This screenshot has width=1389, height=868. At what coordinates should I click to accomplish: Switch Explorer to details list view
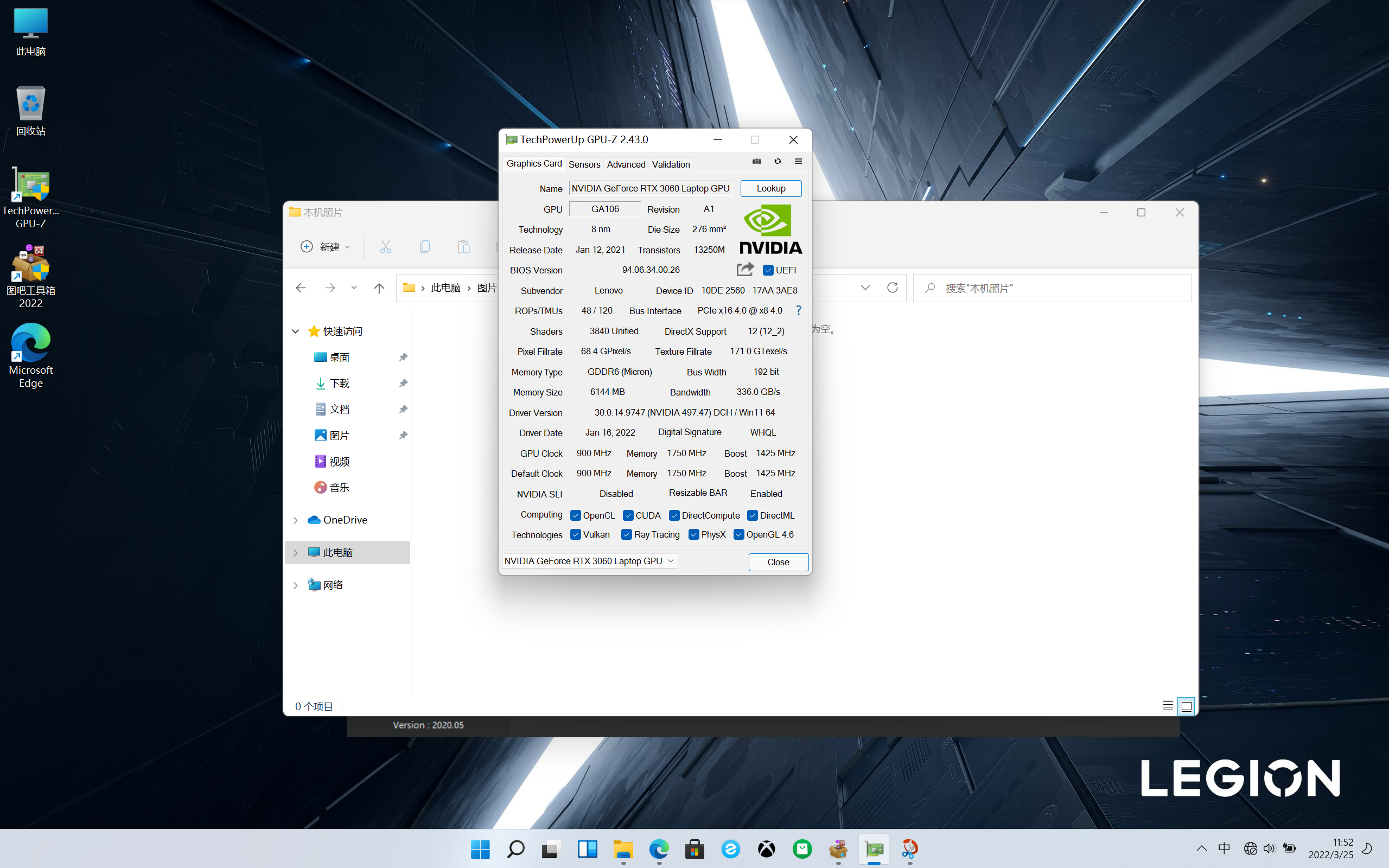click(x=1168, y=706)
